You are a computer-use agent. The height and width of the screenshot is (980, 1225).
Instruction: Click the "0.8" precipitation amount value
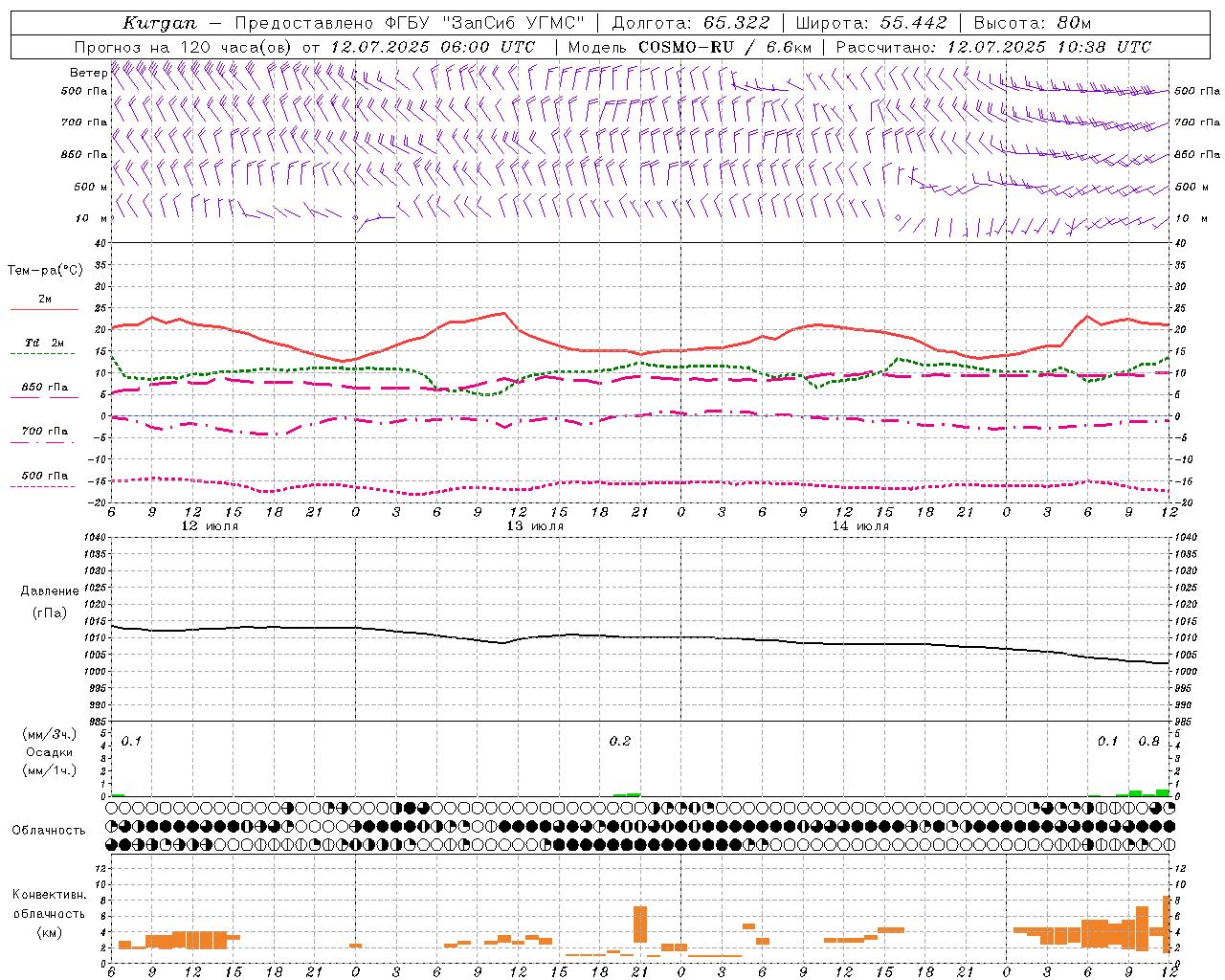coord(1148,742)
